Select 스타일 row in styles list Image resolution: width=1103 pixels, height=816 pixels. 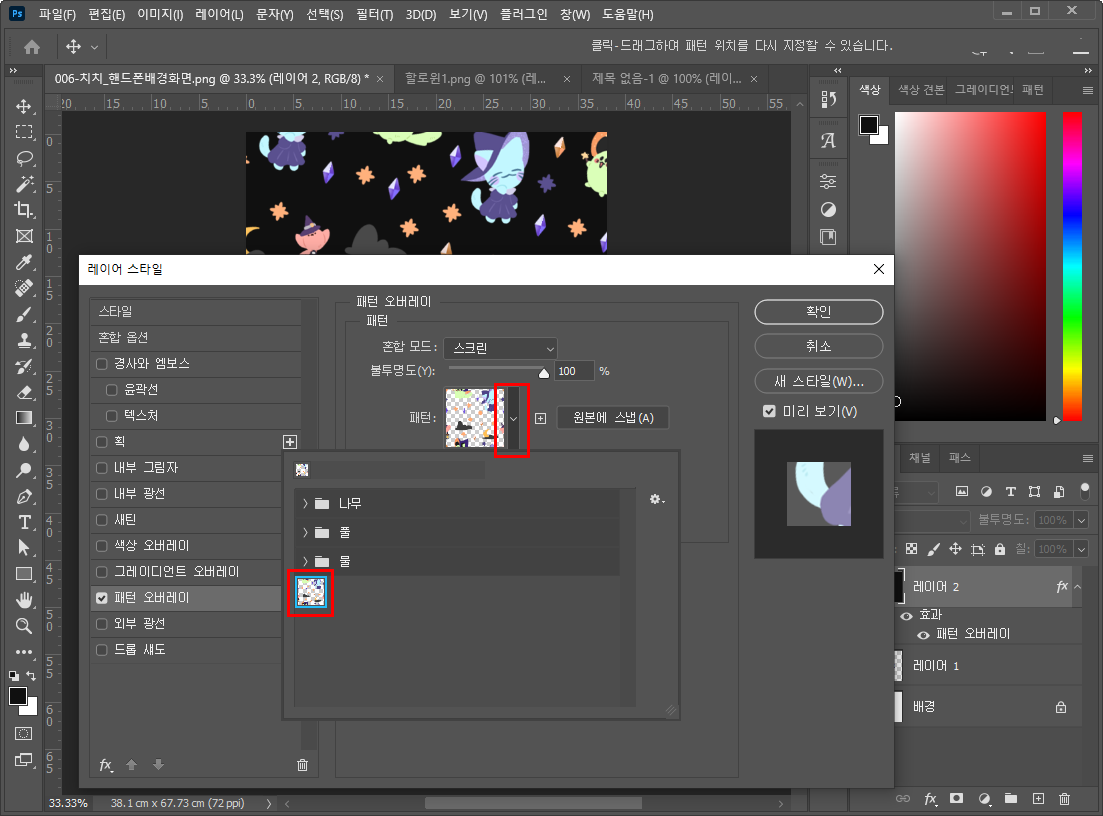196,312
